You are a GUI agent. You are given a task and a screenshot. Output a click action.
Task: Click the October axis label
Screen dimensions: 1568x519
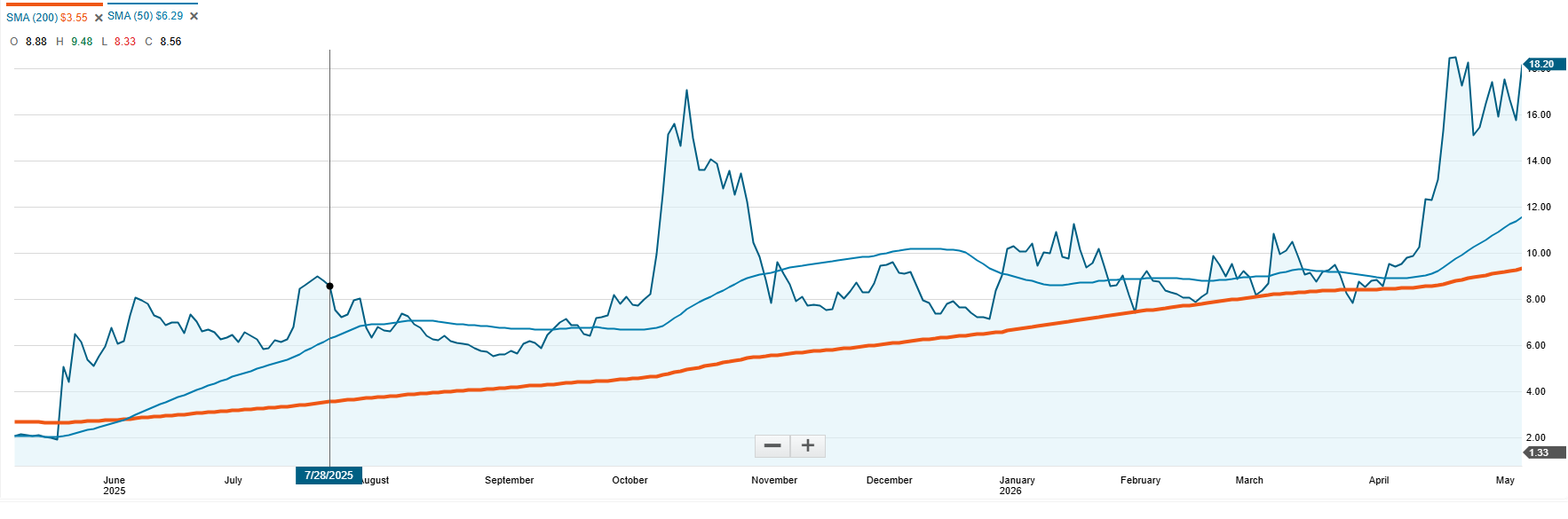pyautogui.click(x=630, y=480)
